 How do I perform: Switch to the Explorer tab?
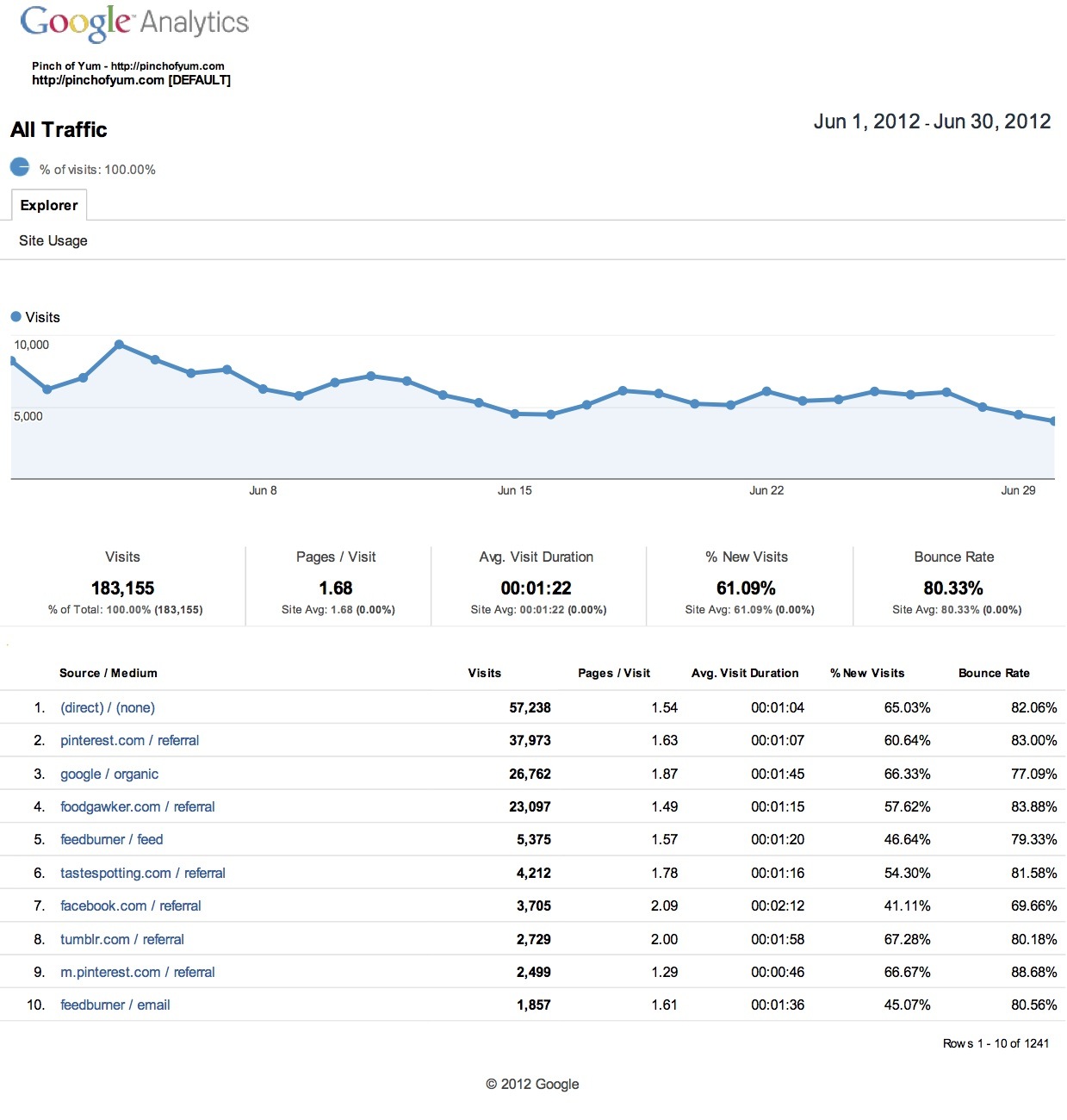coord(49,205)
